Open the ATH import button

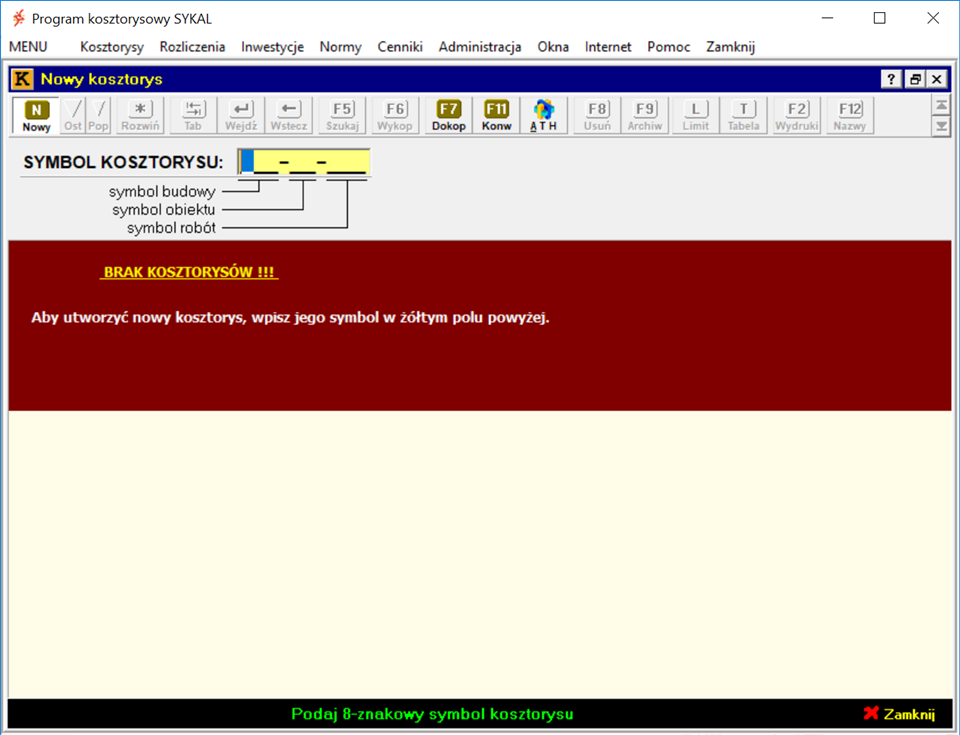click(x=544, y=116)
